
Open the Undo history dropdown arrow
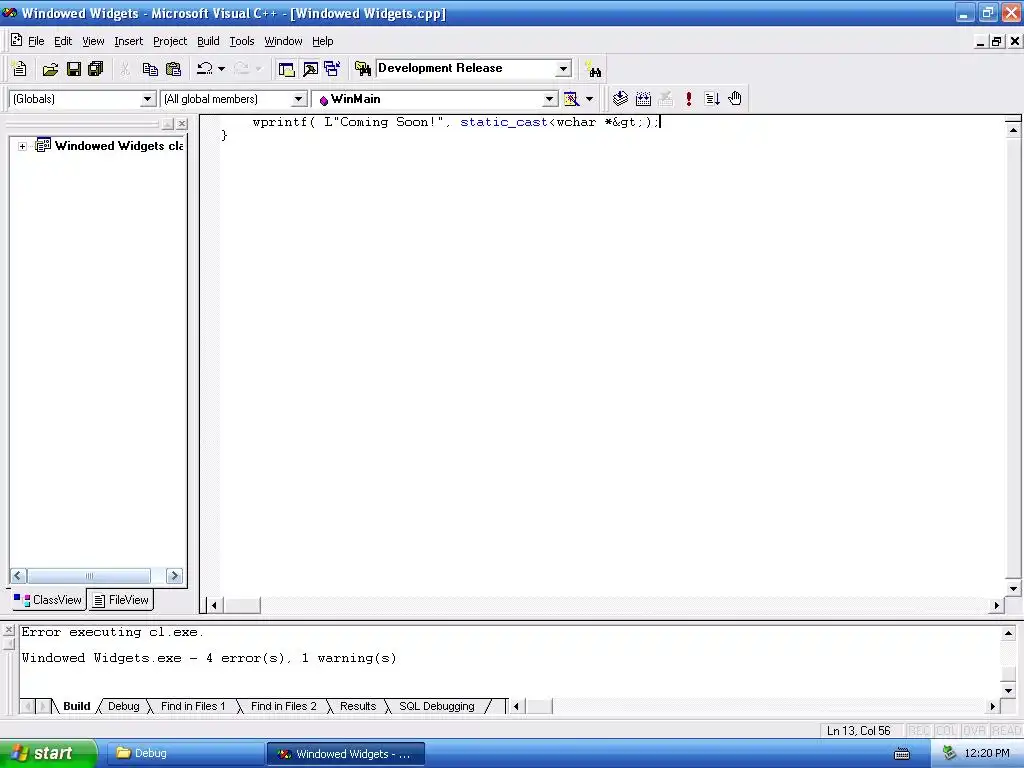point(221,69)
